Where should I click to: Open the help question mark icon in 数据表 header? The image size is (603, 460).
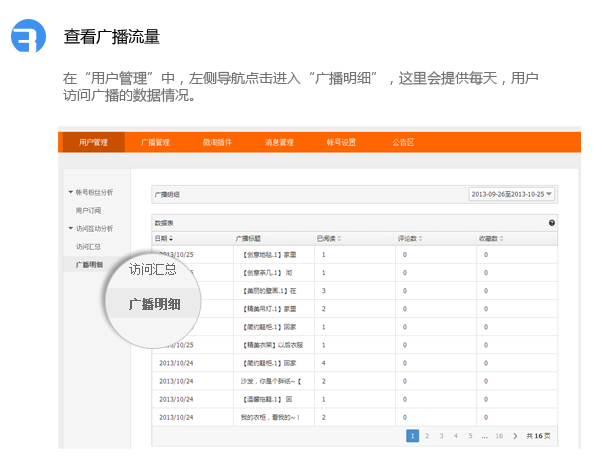(551, 223)
